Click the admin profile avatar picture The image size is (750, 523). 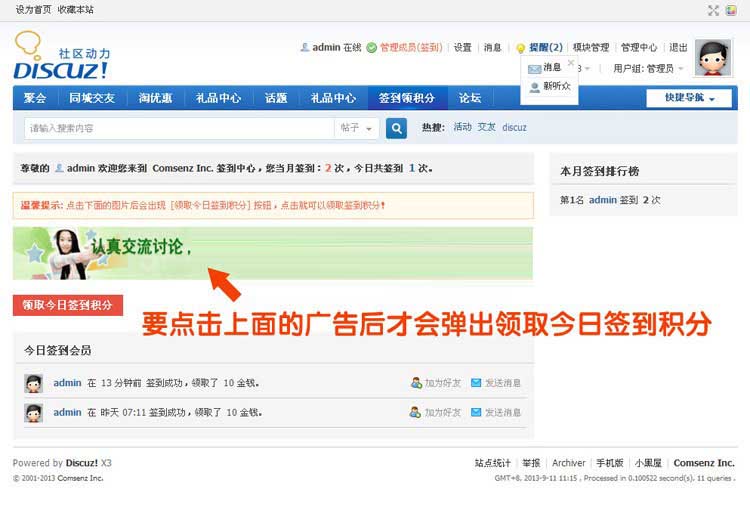click(713, 57)
